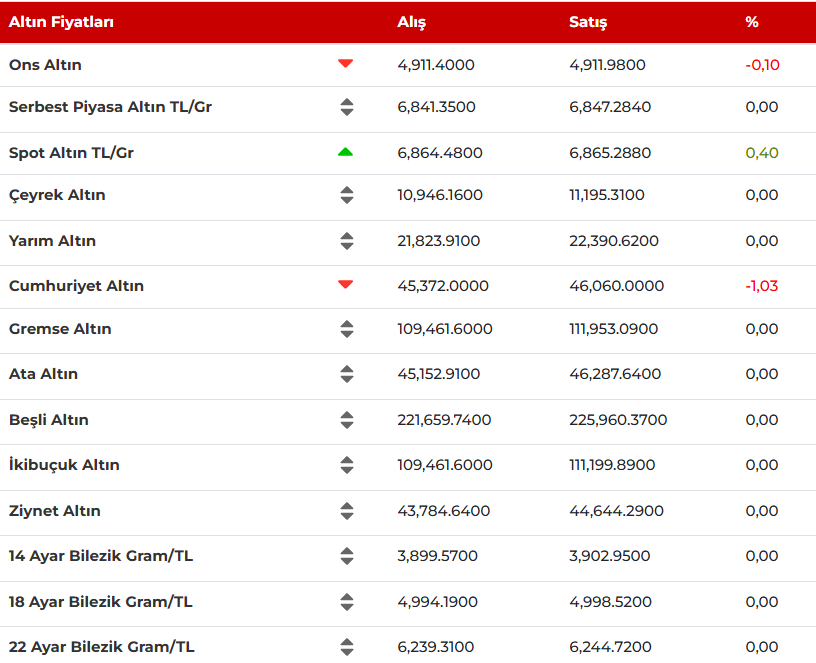Open 14 Ayar Bilezik Gram/TL link
816x663 pixels.
tap(101, 556)
